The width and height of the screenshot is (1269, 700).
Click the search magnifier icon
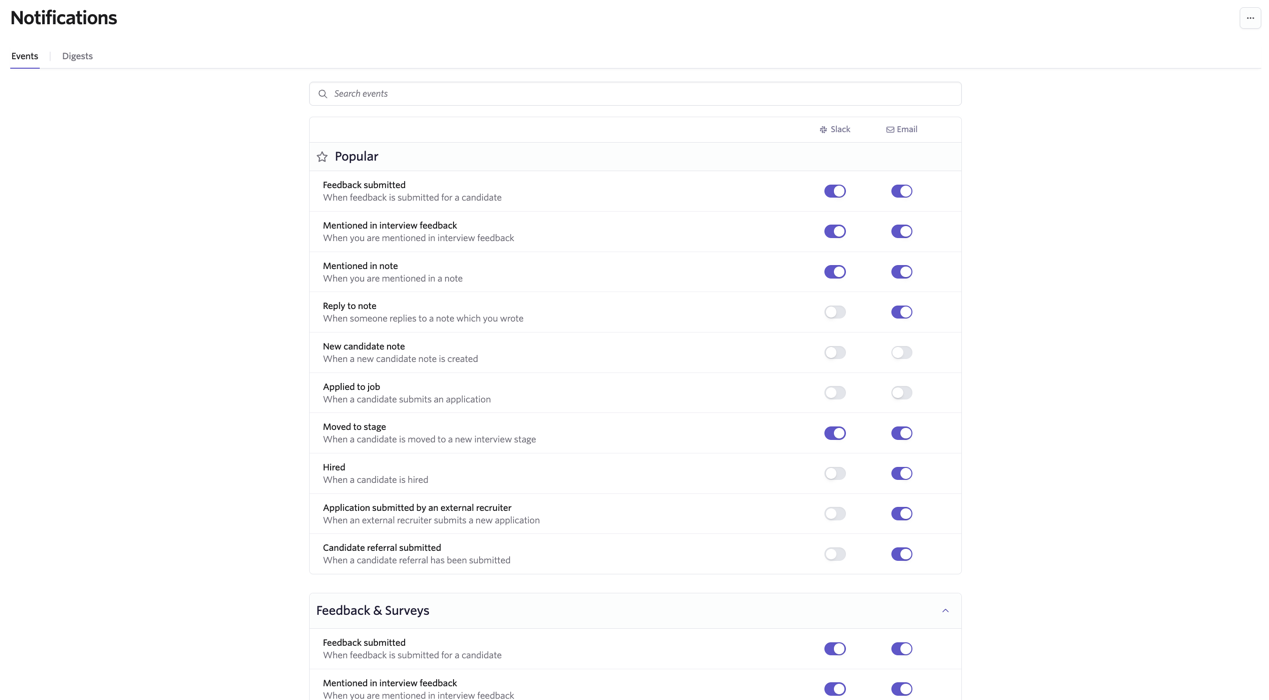(323, 94)
